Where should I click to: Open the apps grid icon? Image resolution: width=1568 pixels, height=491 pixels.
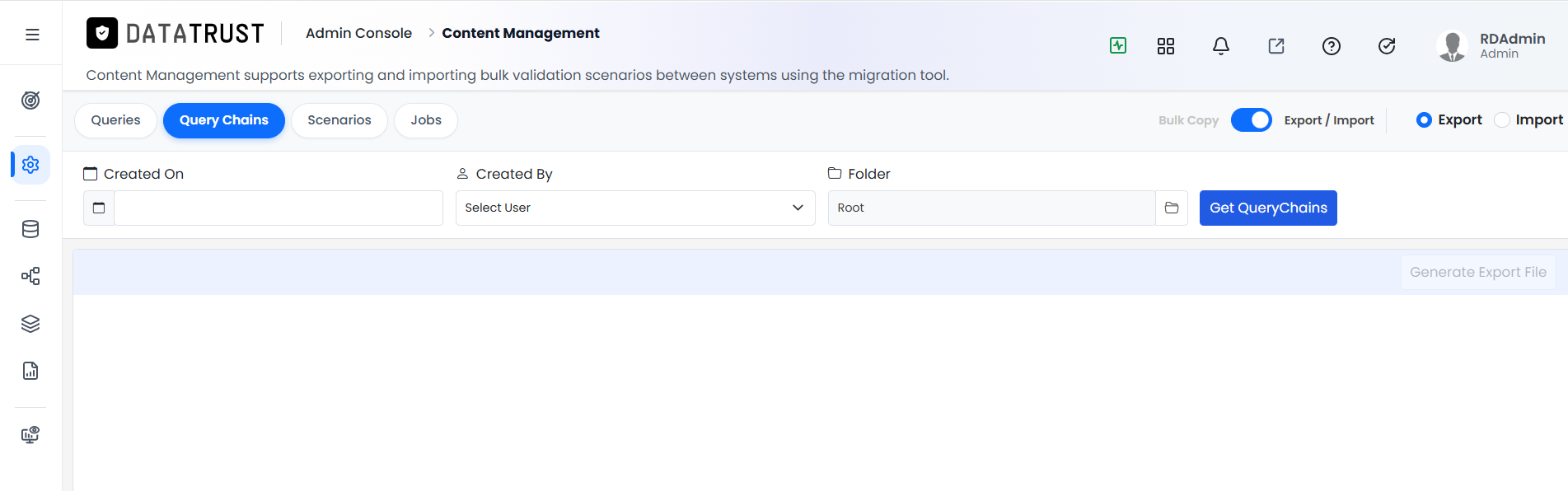pos(1166,46)
